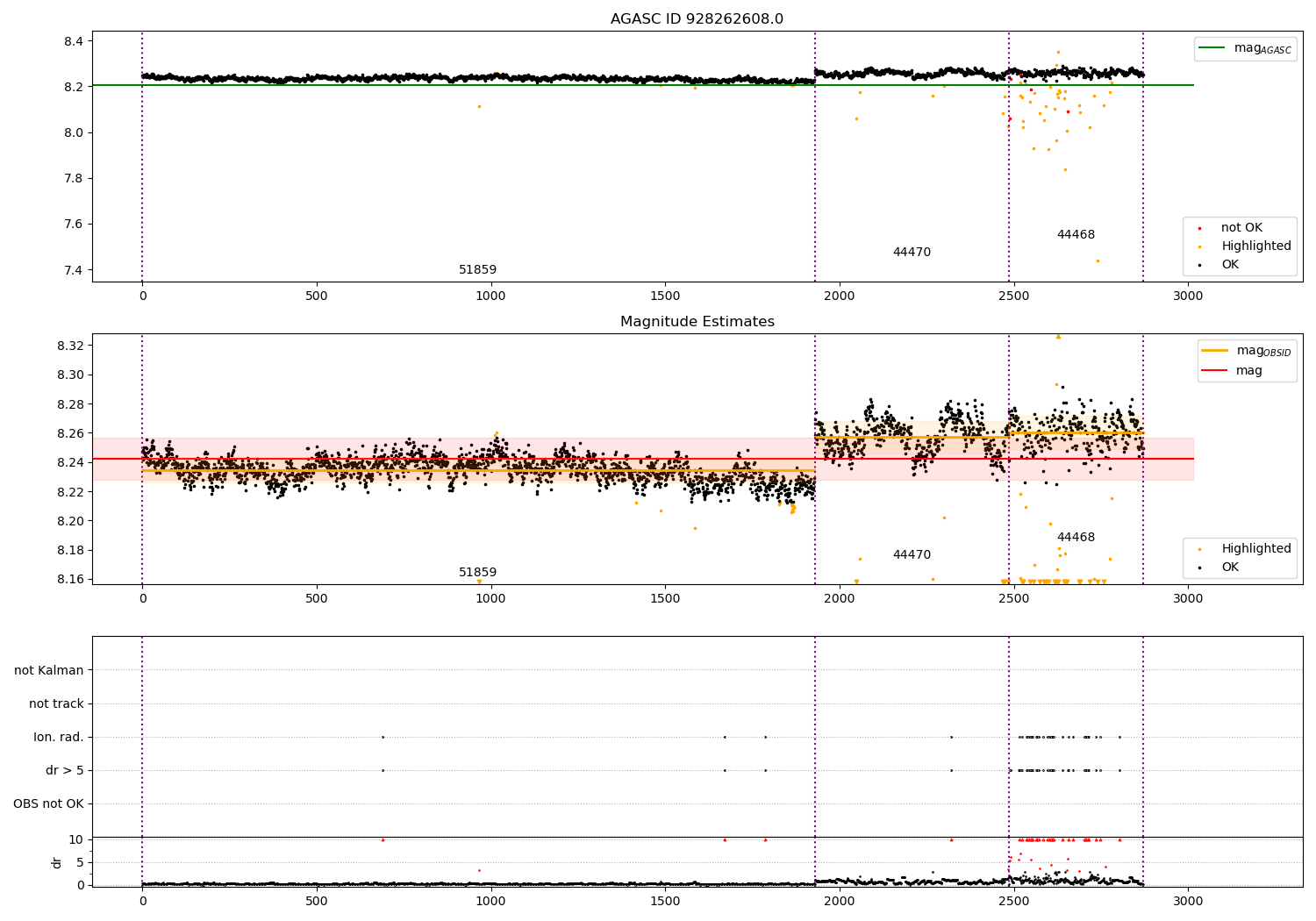The image size is (1316, 921).
Task: Click obsid label 44468 in Magnitude Estimates plot
Action: (x=1076, y=538)
